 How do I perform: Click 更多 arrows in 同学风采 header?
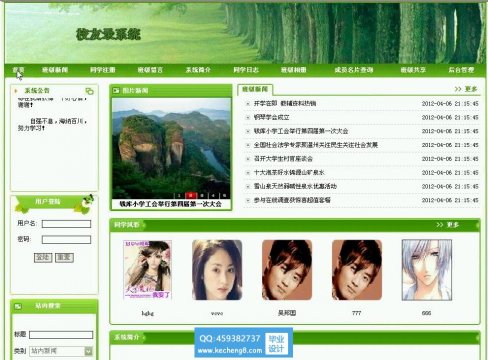tap(448, 225)
